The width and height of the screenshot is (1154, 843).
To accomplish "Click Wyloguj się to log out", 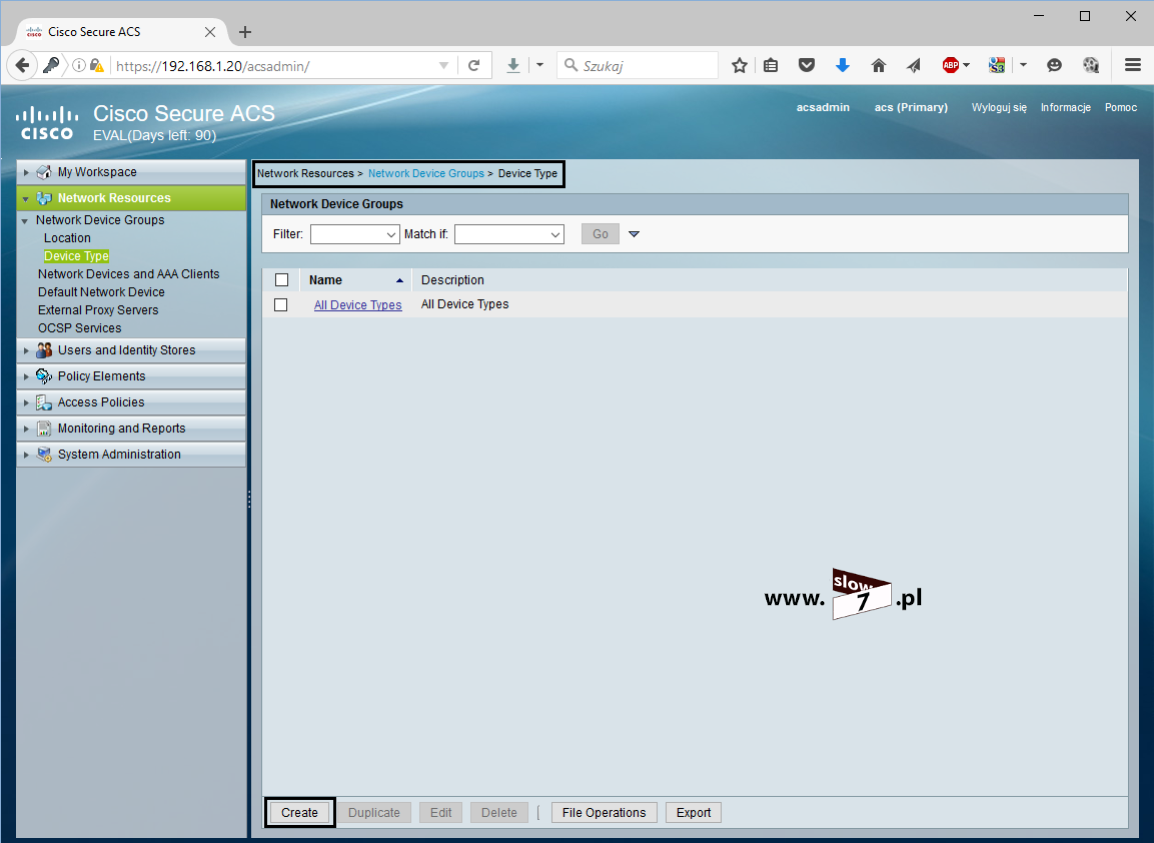I will point(999,107).
